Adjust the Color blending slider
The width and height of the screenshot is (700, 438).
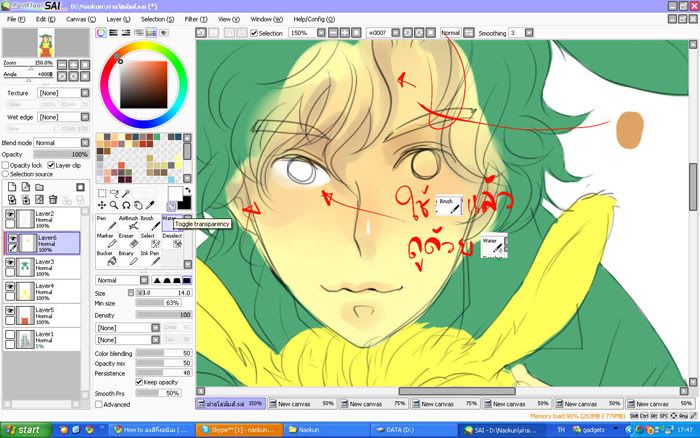pyautogui.click(x=163, y=353)
